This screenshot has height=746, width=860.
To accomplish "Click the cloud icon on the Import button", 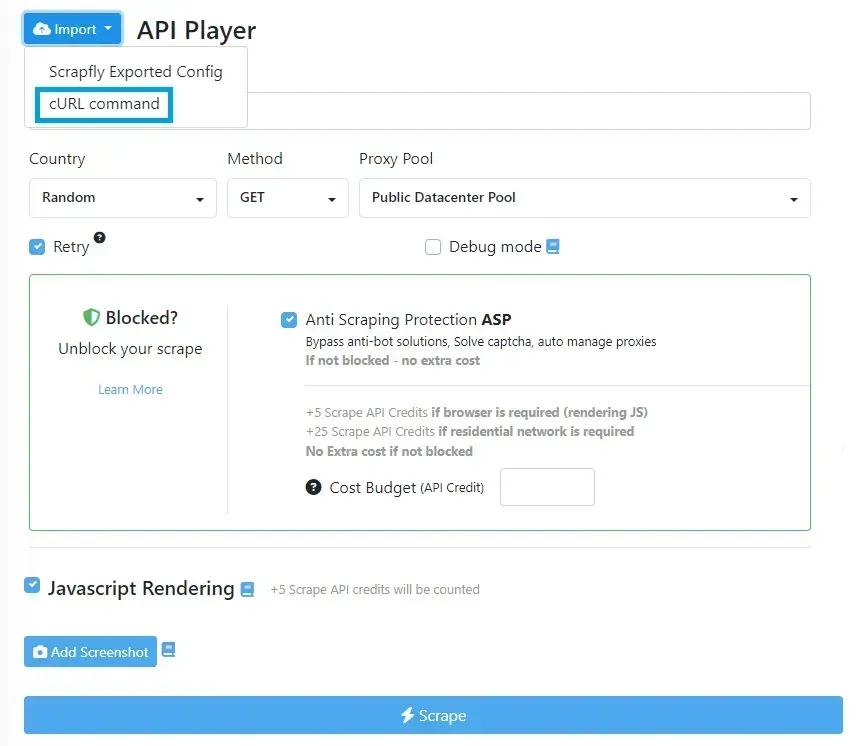I will pyautogui.click(x=41, y=28).
